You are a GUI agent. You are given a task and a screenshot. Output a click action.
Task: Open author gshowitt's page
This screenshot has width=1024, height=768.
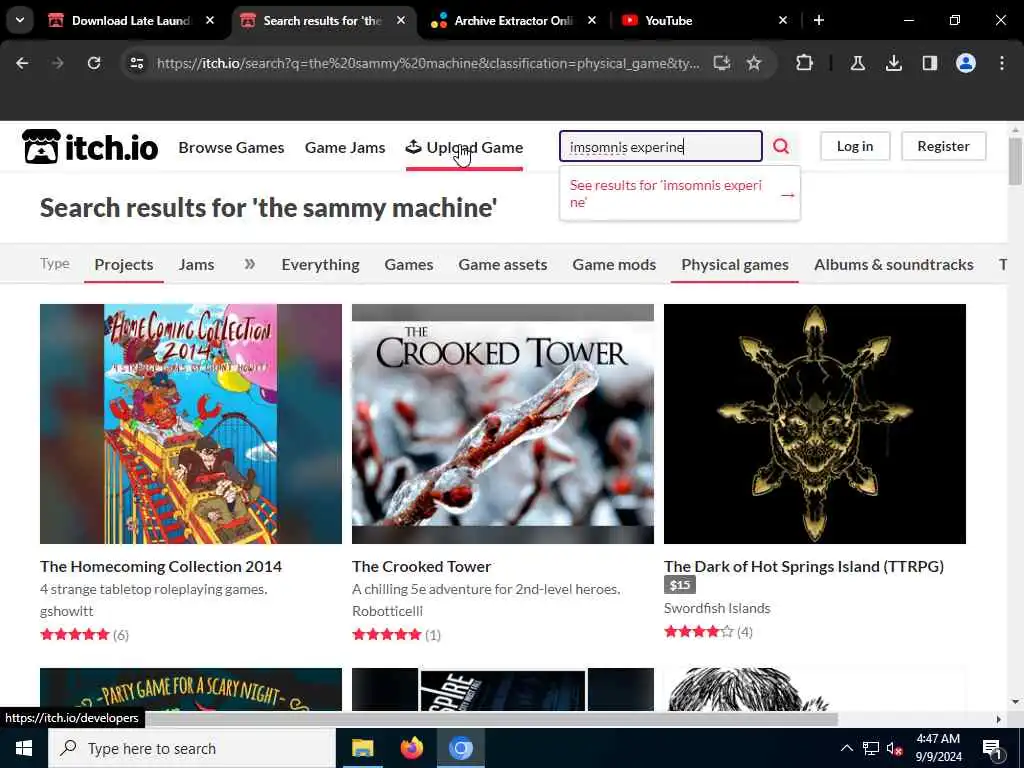67,611
